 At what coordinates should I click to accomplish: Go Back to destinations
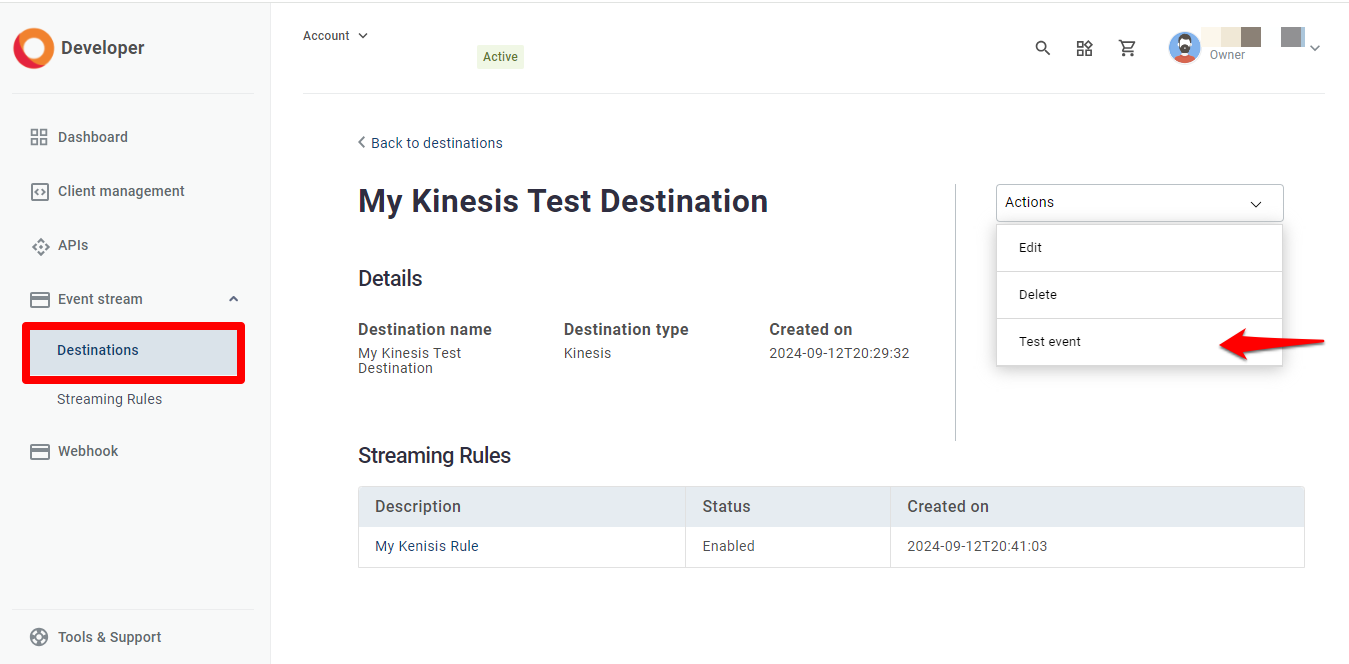click(436, 143)
